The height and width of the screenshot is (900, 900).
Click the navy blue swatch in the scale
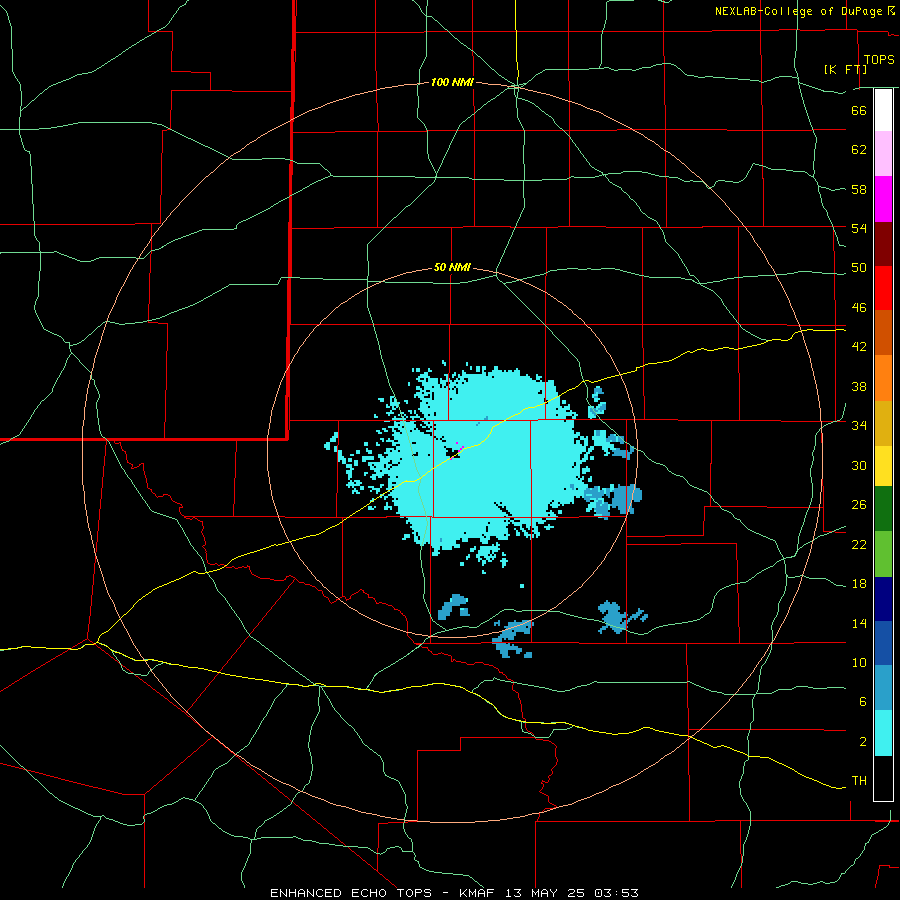pos(883,599)
